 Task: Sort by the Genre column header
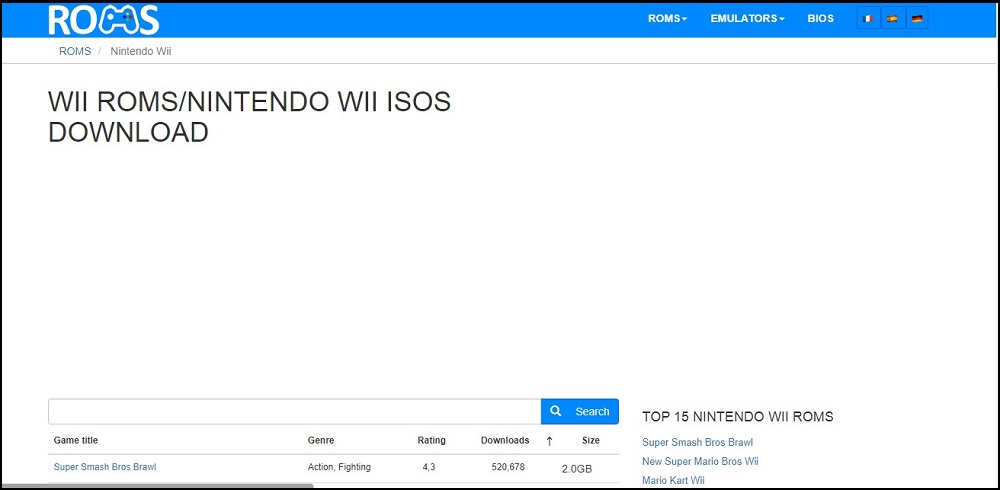click(321, 440)
